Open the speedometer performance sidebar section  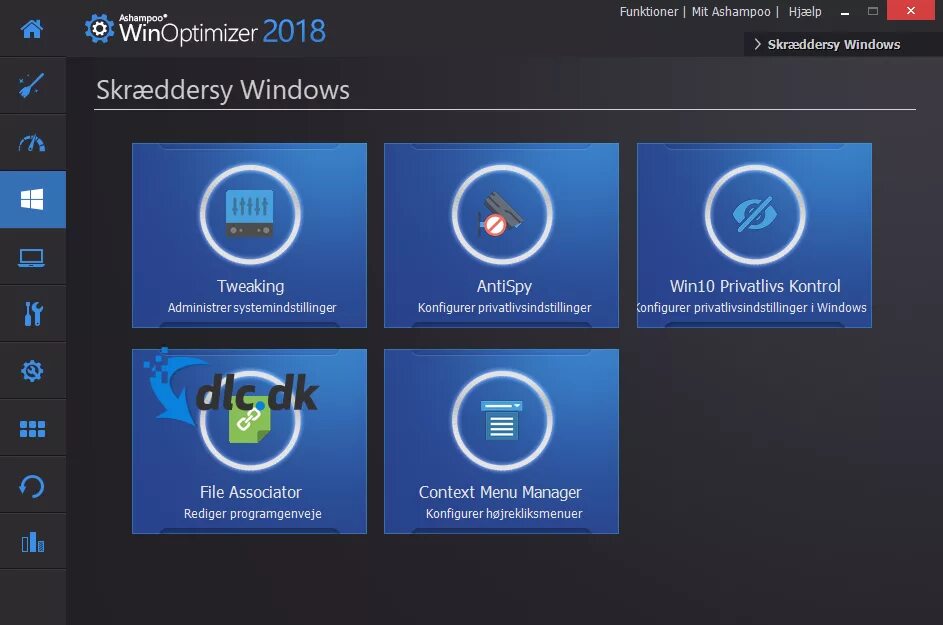32,143
